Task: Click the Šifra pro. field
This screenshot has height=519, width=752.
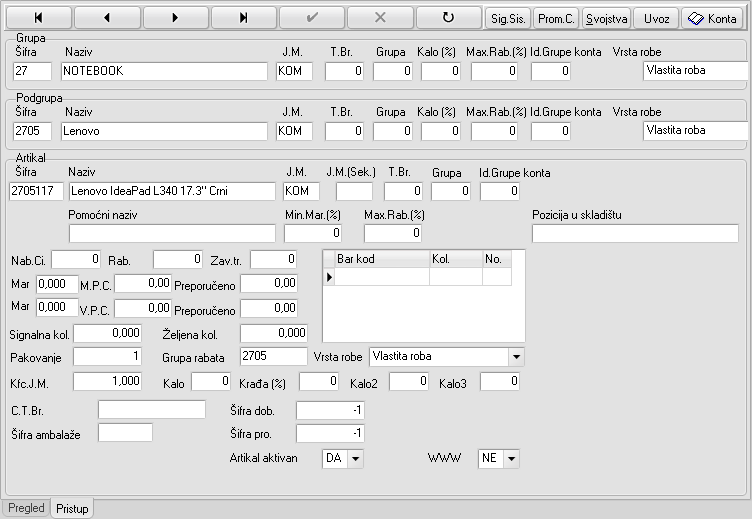Action: (330, 434)
